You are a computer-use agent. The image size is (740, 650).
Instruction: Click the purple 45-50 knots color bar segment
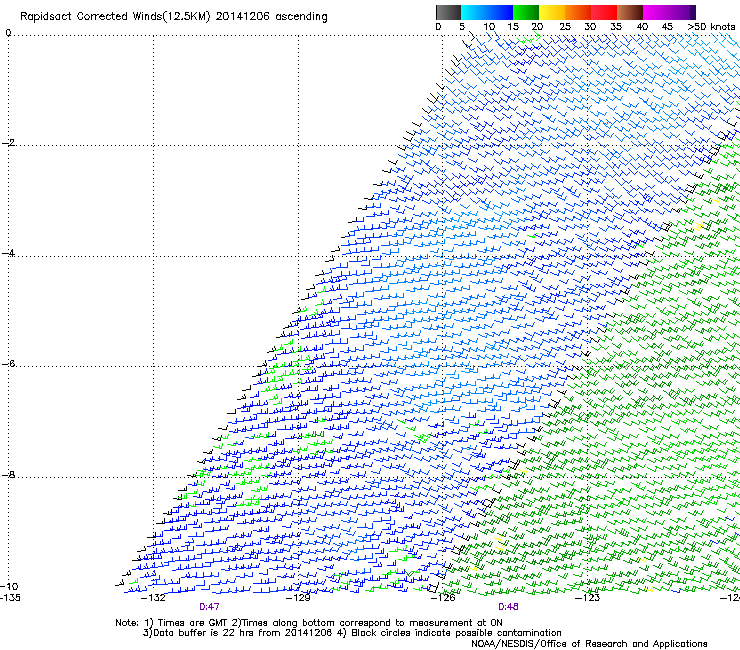point(682,12)
